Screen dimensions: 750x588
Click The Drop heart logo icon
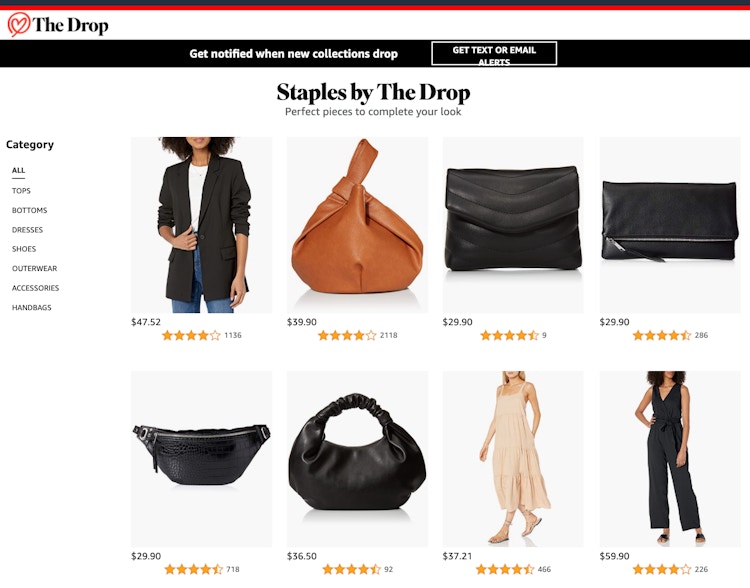coord(19,24)
